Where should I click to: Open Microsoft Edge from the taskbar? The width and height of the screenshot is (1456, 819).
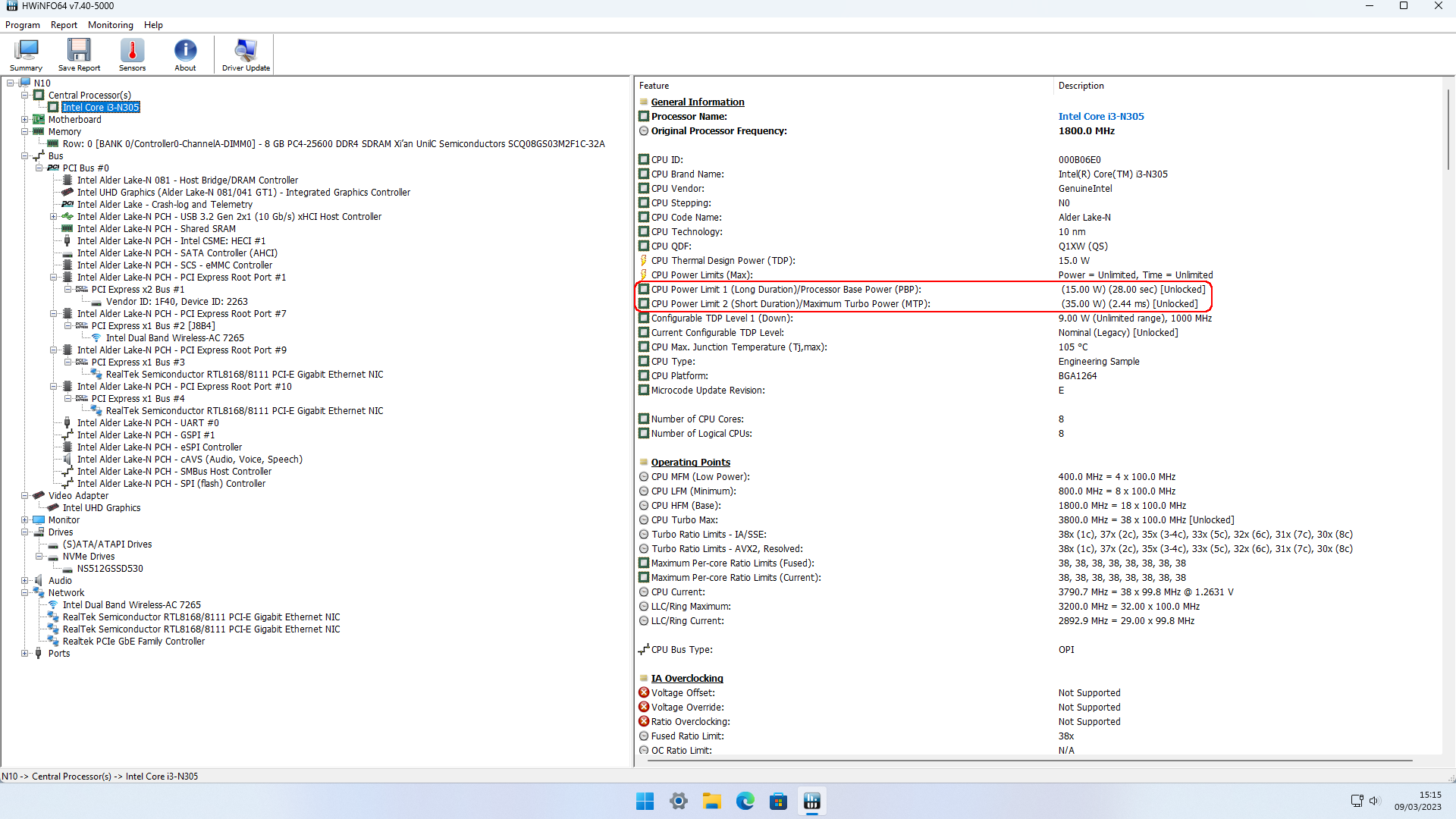[x=745, y=802]
